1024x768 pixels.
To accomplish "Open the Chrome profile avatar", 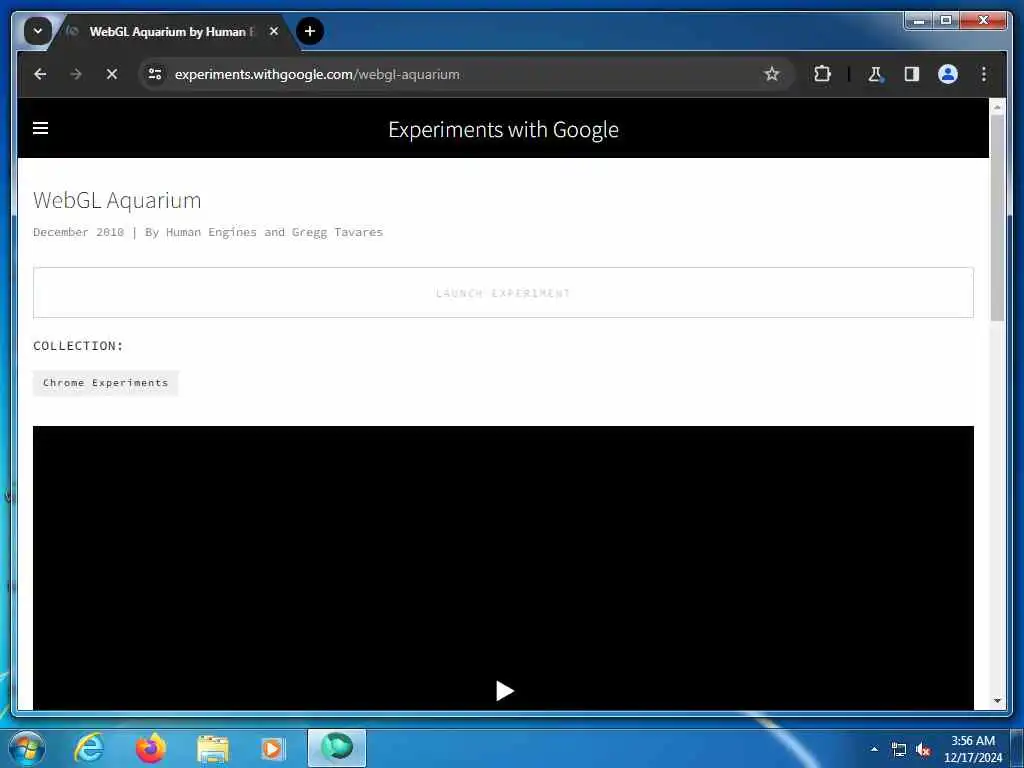I will (x=948, y=74).
